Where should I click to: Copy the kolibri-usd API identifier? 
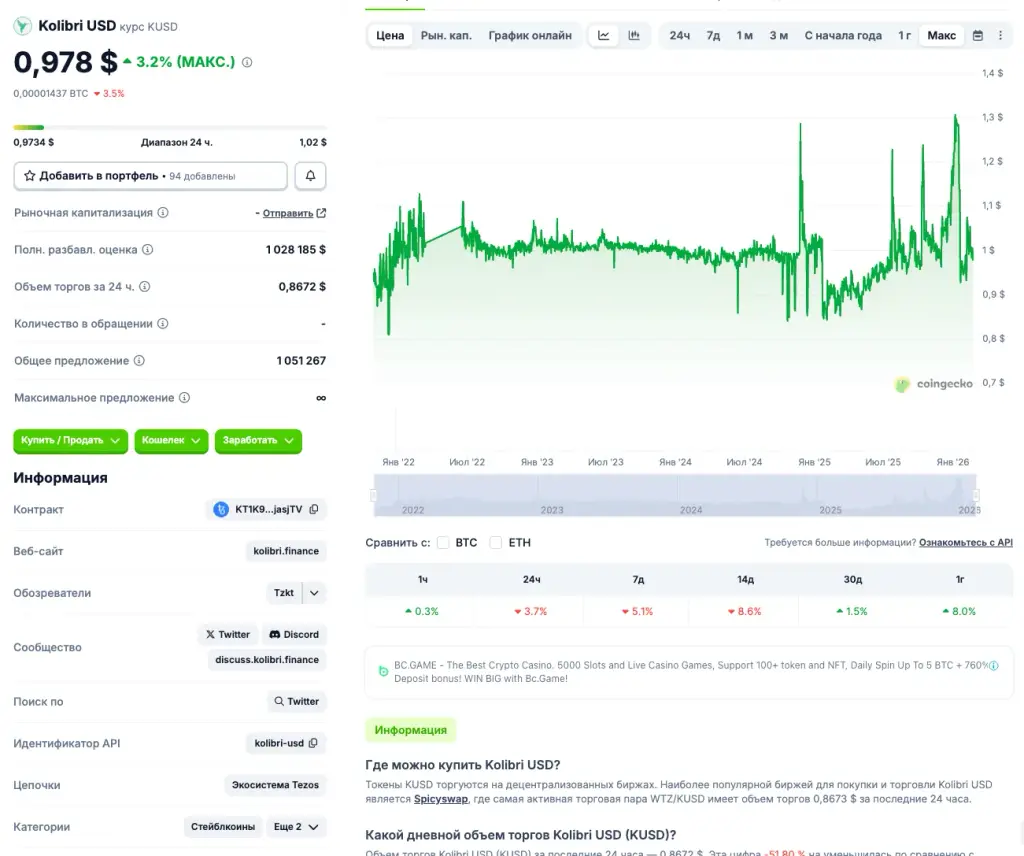coord(313,743)
